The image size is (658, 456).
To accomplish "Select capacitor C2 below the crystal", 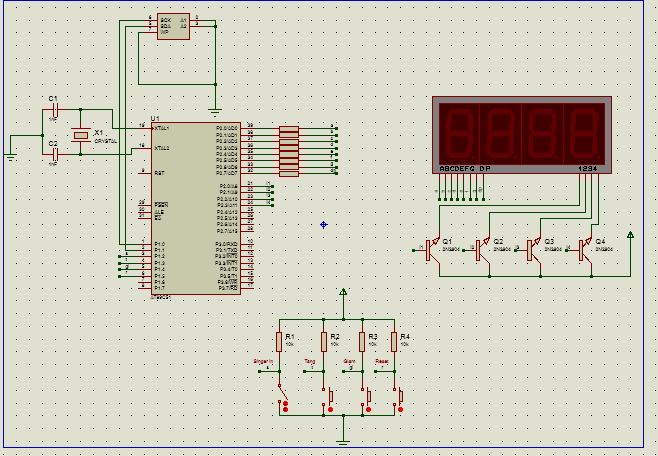I will 55,155.
